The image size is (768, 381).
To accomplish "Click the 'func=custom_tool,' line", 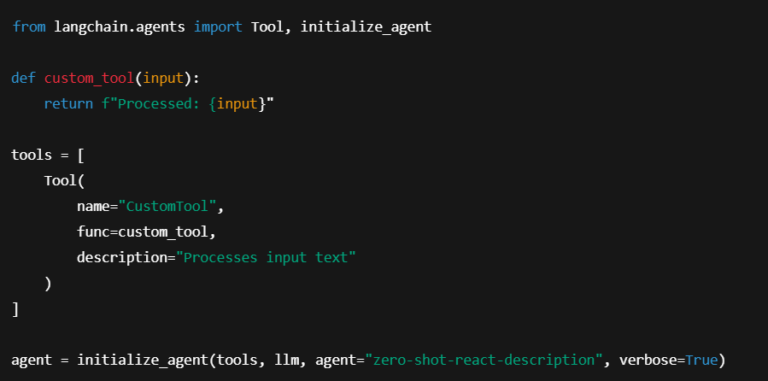I will tap(146, 232).
